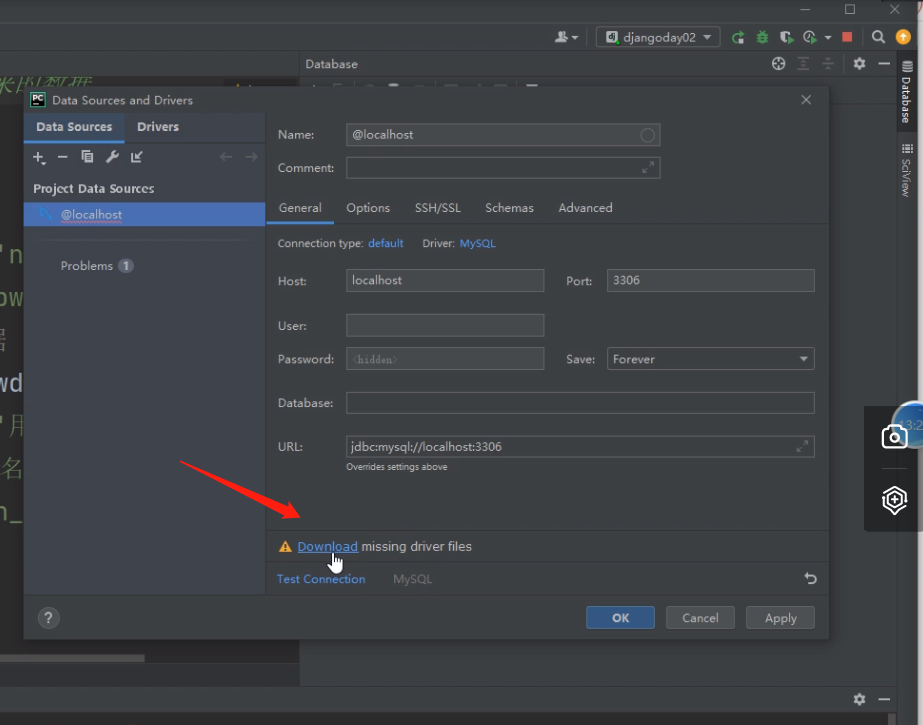
Task: Close the Data Sources and Drivers dialog
Action: coord(806,100)
